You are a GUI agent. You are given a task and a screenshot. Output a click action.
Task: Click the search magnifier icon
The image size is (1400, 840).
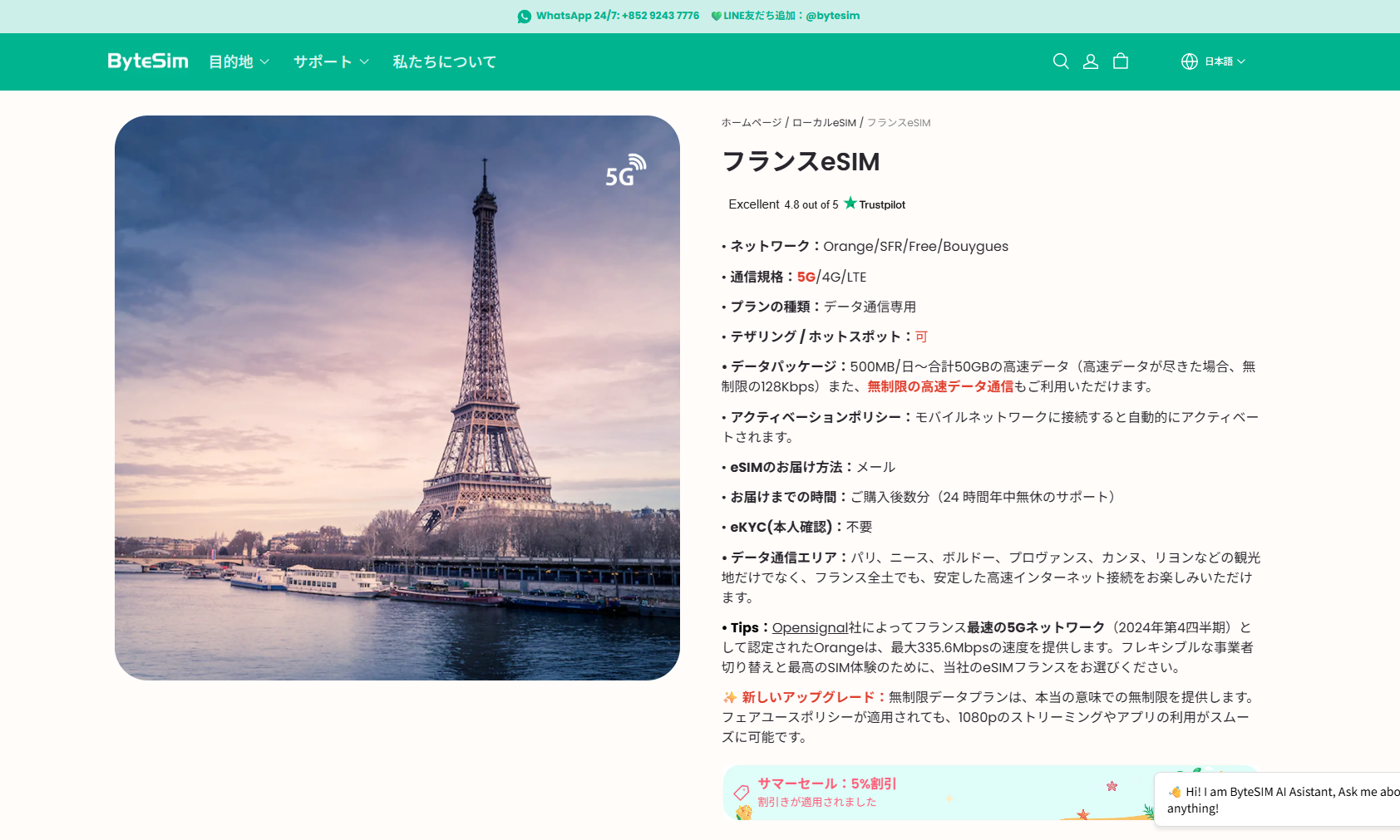click(1061, 61)
